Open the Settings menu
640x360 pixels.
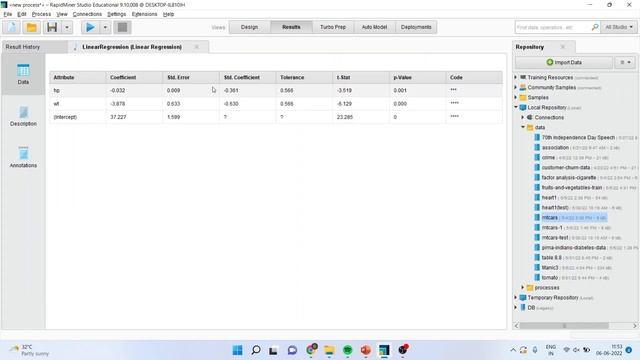point(116,14)
